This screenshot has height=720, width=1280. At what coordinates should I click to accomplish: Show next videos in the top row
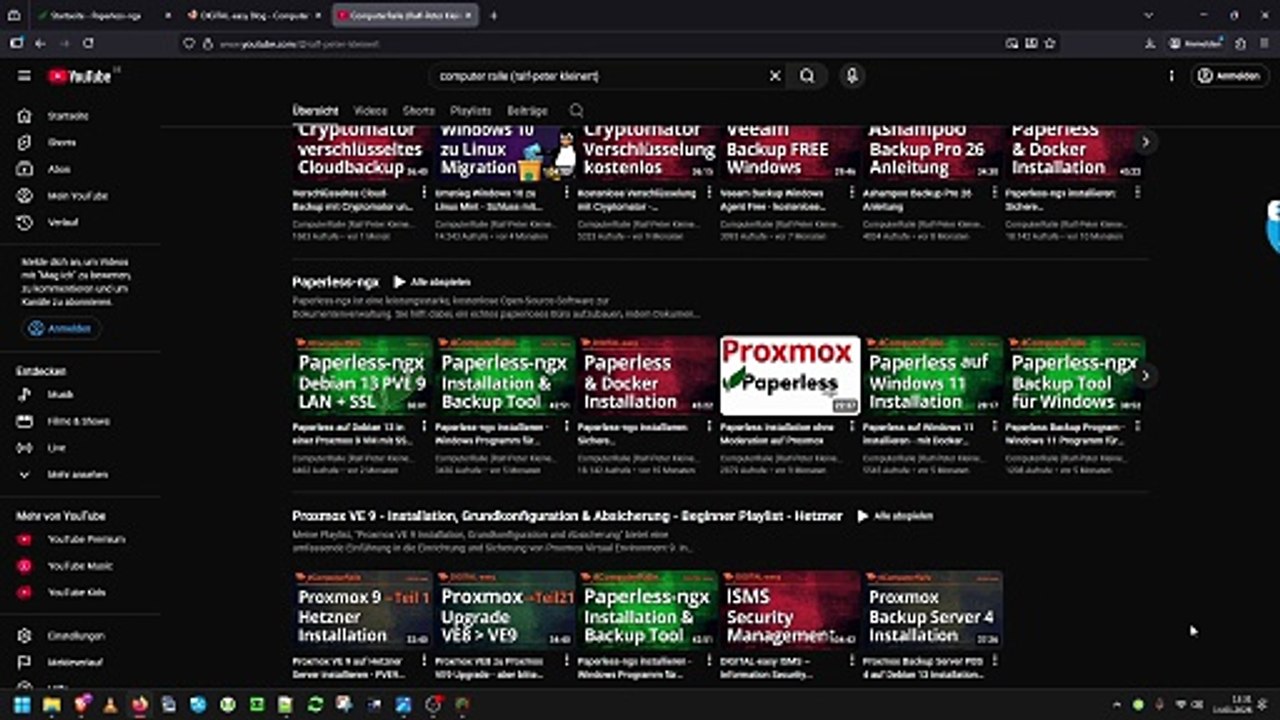coord(1145,142)
